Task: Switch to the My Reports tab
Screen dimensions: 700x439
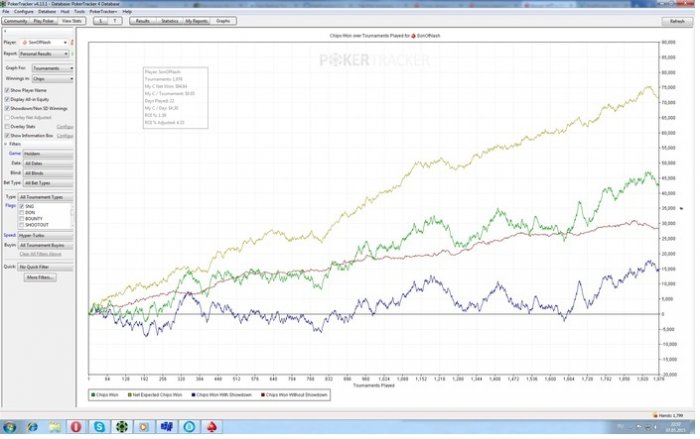Action: pyautogui.click(x=196, y=21)
